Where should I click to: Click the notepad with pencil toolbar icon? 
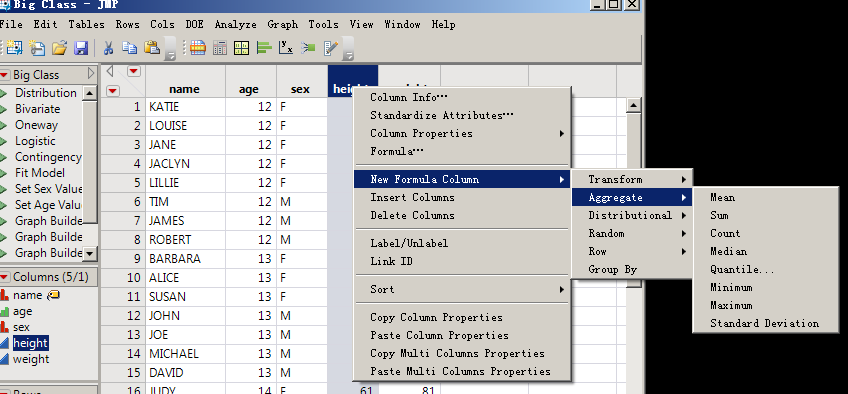[x=330, y=48]
